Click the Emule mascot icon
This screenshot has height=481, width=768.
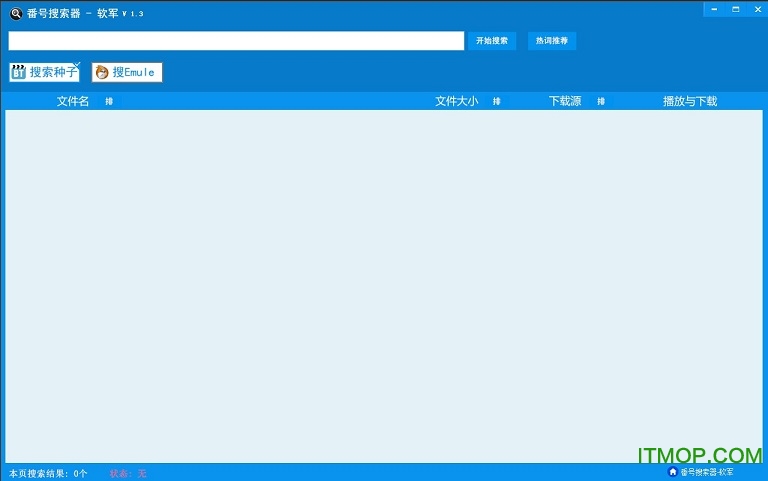click(x=101, y=72)
